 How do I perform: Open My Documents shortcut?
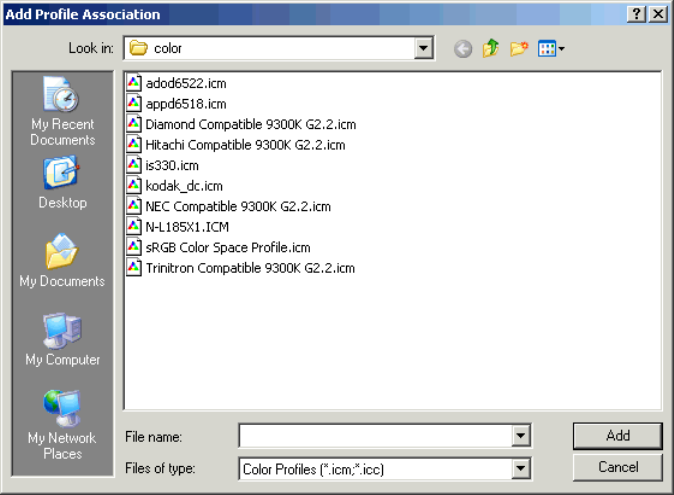point(62,262)
